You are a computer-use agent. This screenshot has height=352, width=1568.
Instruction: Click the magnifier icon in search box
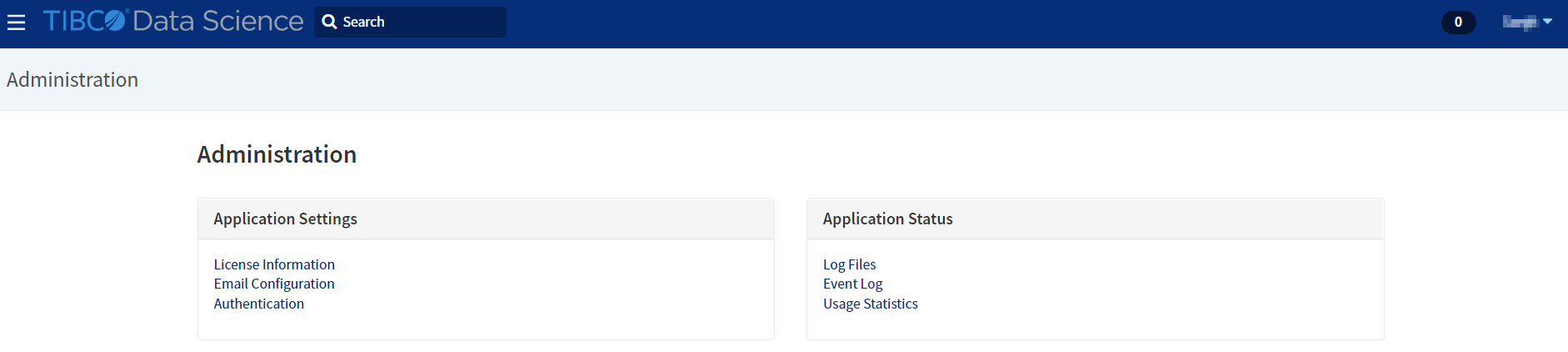pos(330,22)
